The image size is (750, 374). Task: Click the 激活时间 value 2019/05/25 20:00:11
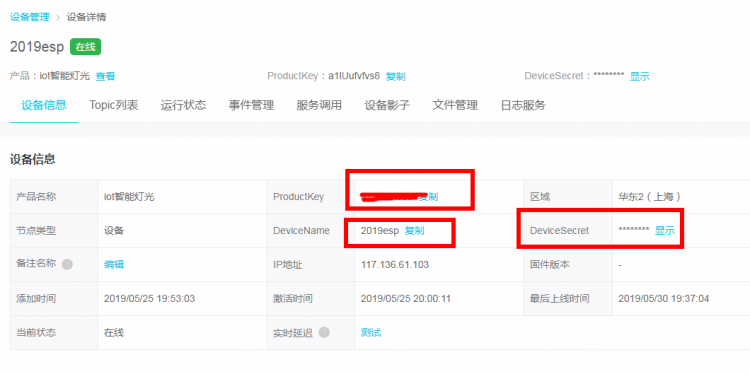pyautogui.click(x=406, y=299)
